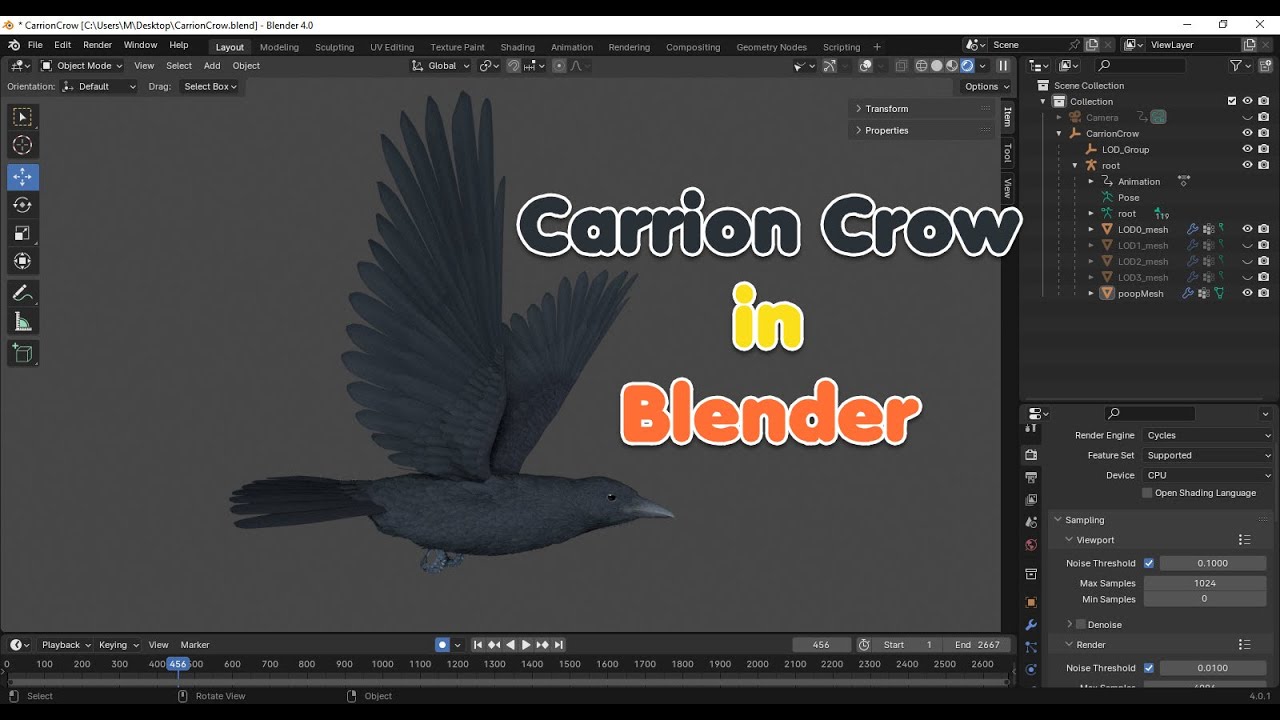The image size is (1280, 720).
Task: Open the Modifiers properties tab
Action: (1031, 625)
